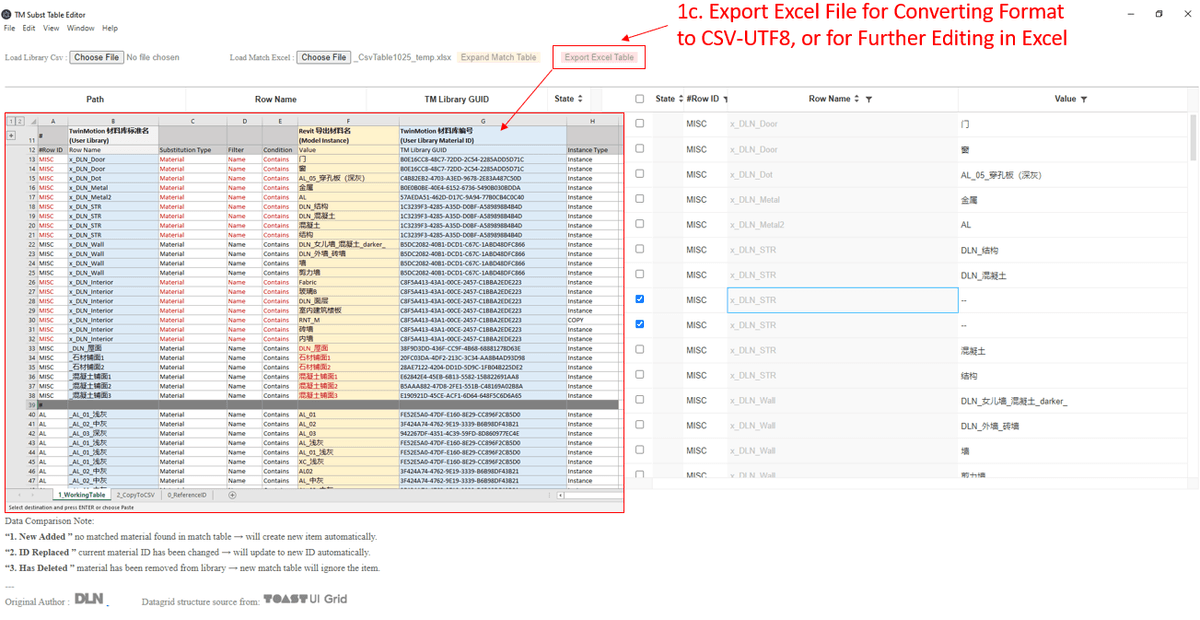
Task: Click Excel cell 'Substitution Type' header
Action: coord(192,150)
